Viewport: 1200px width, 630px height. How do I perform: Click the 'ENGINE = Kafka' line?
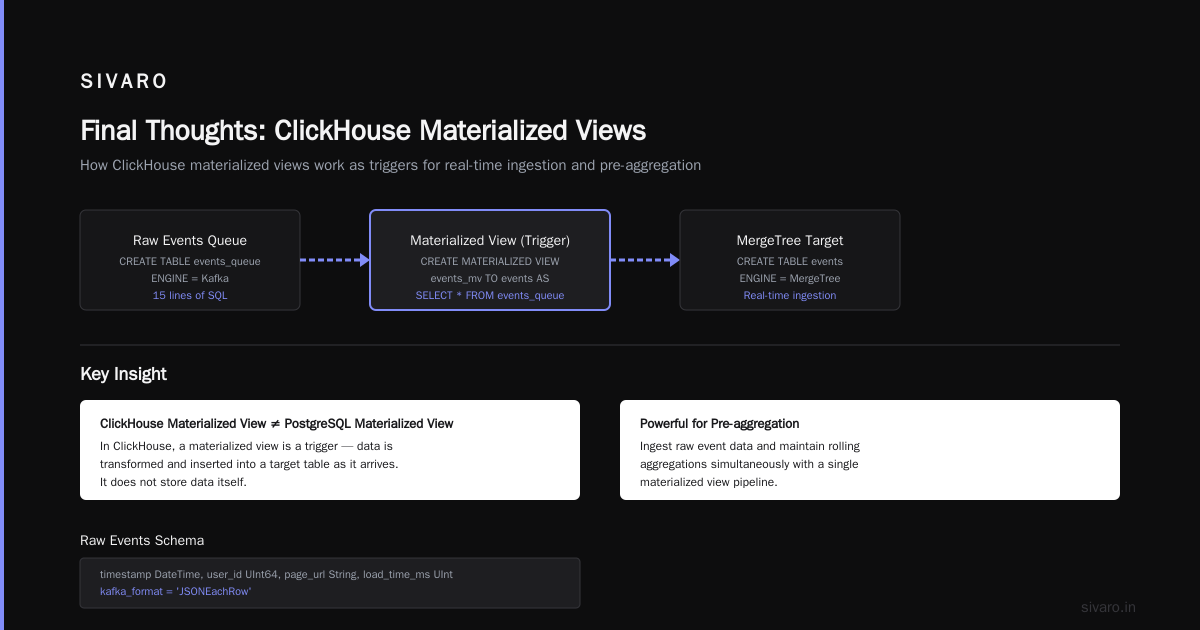[190, 278]
